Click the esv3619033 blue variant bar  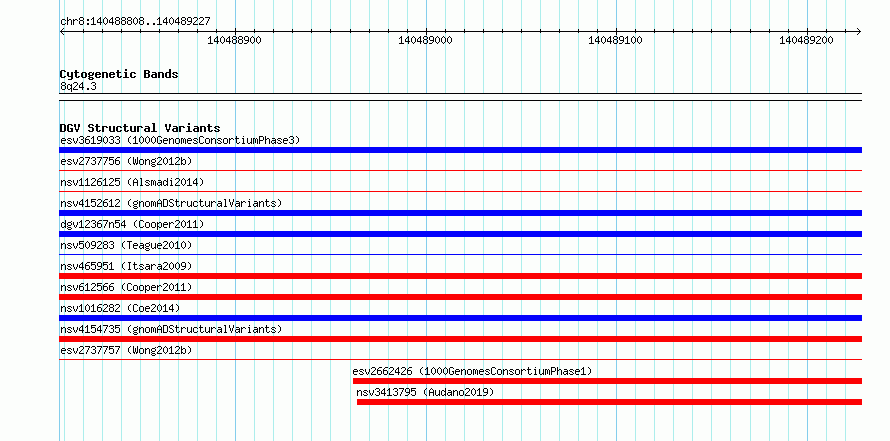460,150
